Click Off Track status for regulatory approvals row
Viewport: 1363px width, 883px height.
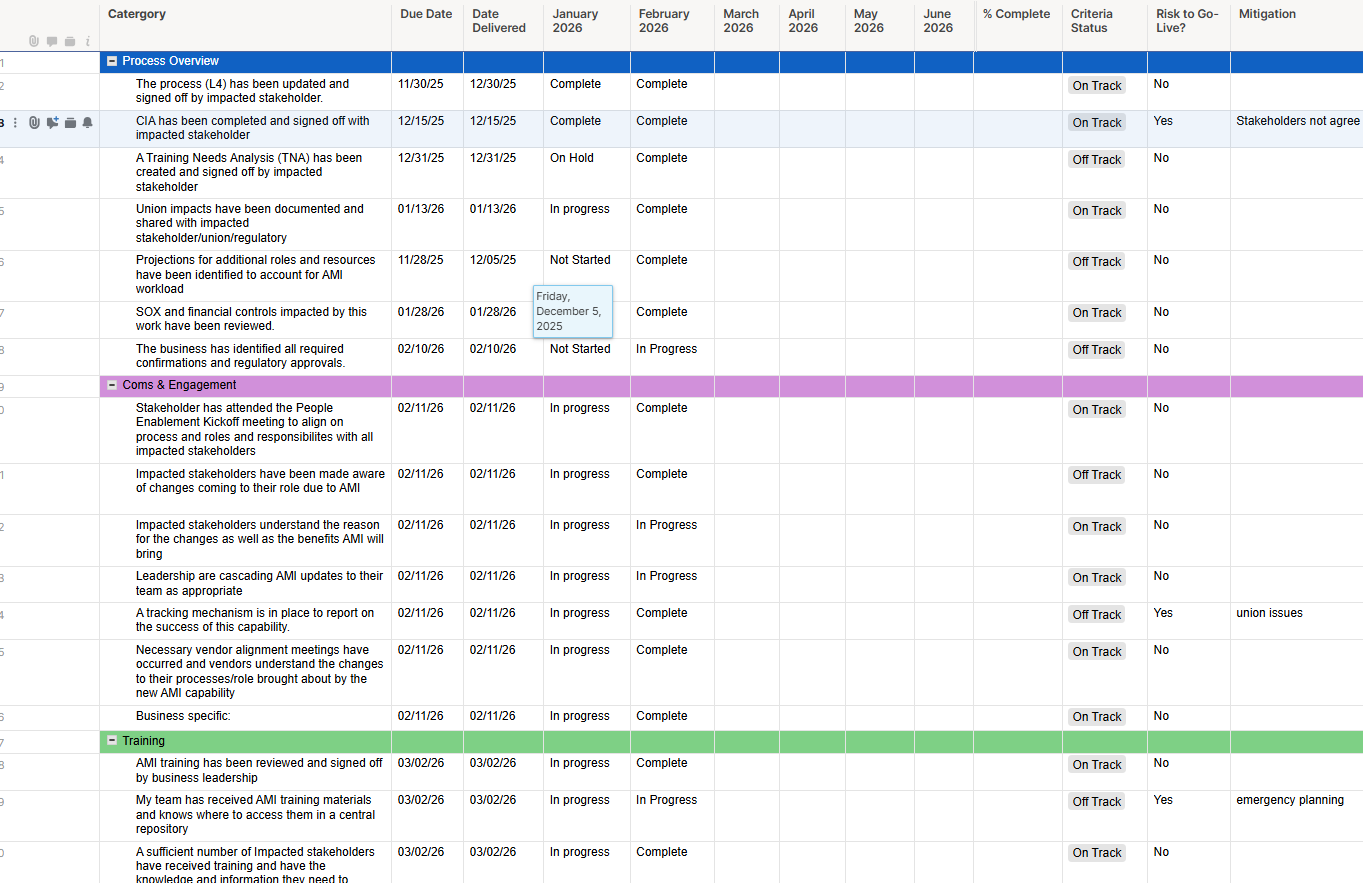pos(1097,350)
